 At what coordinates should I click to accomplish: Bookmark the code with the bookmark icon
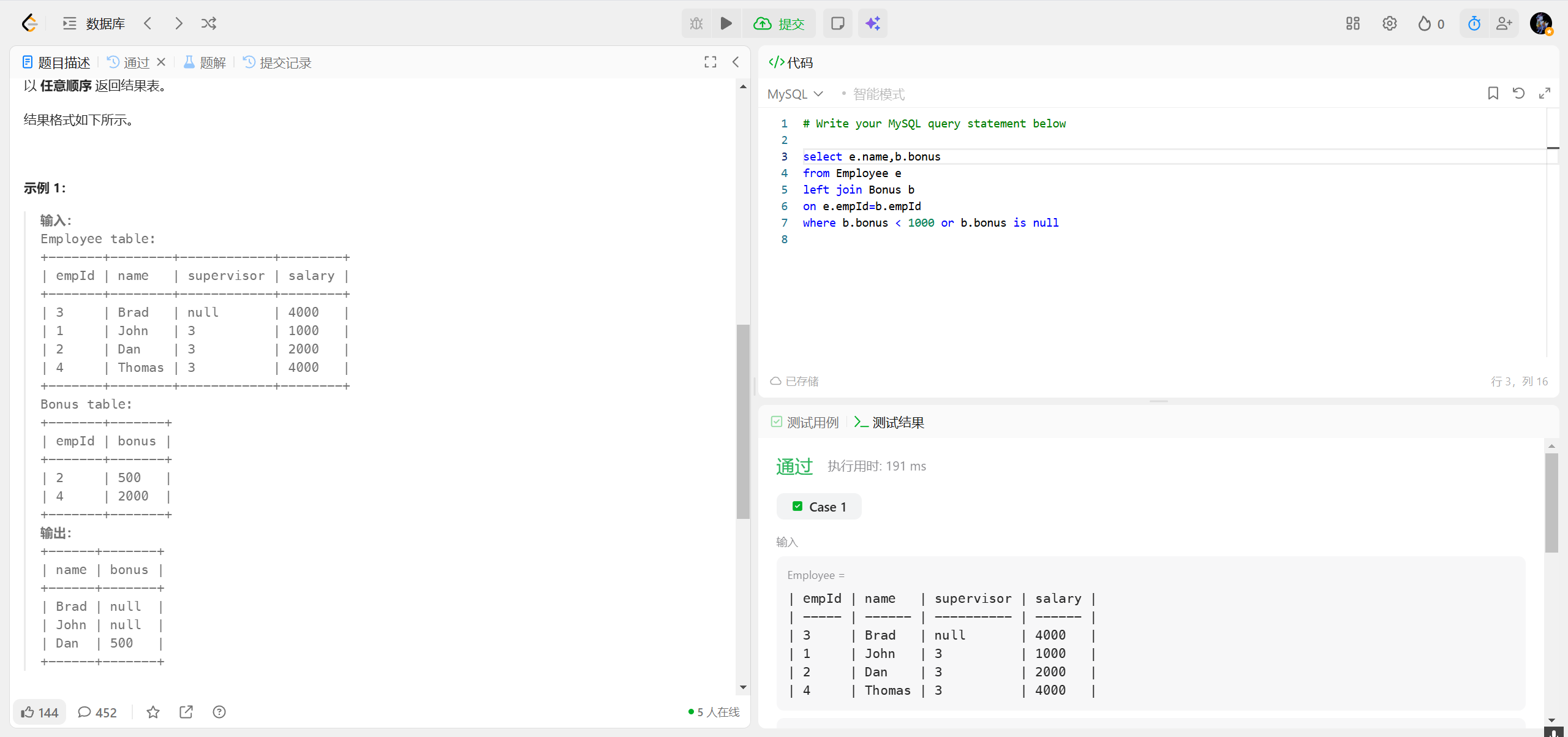1493,93
